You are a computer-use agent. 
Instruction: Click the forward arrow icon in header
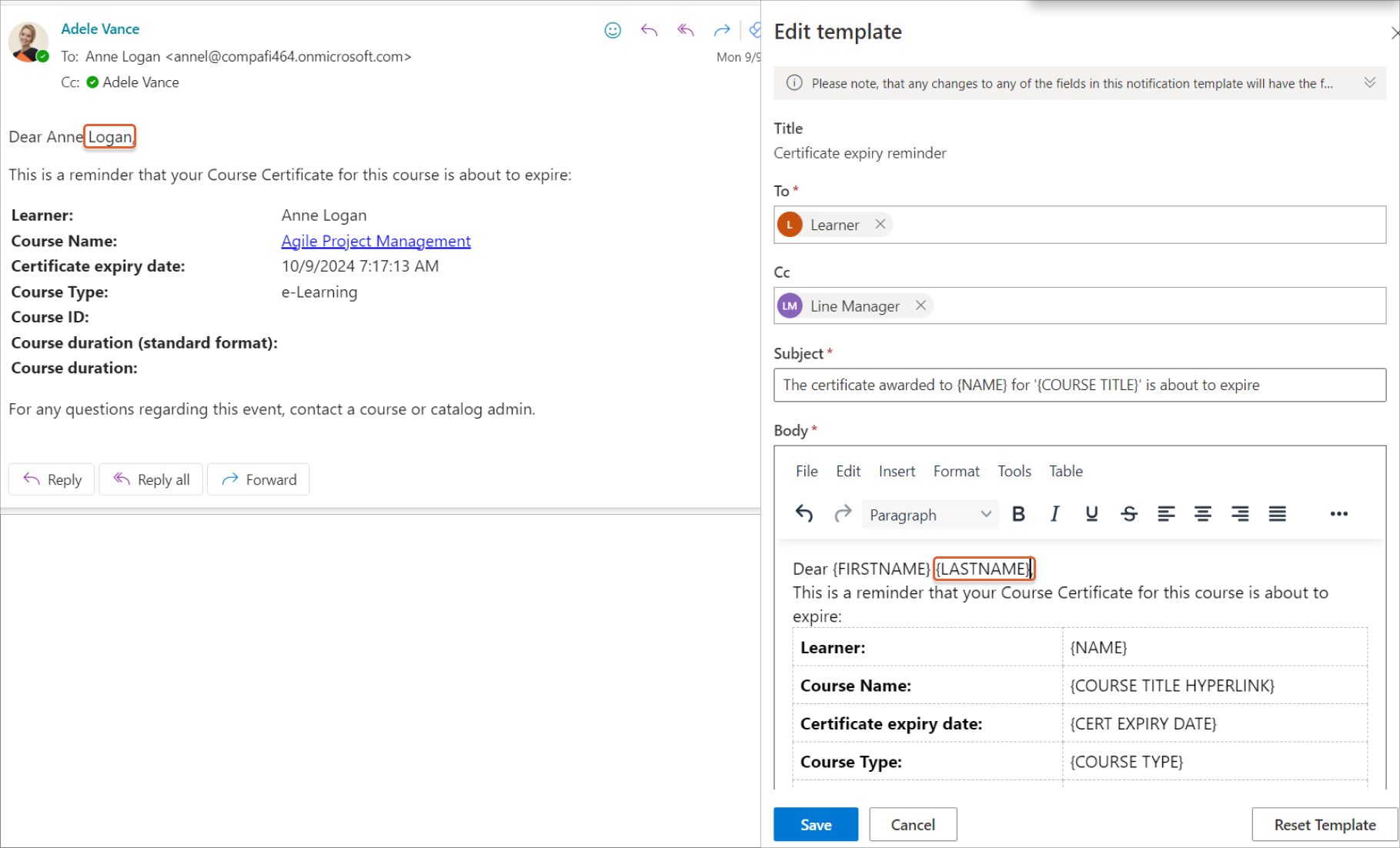[721, 30]
